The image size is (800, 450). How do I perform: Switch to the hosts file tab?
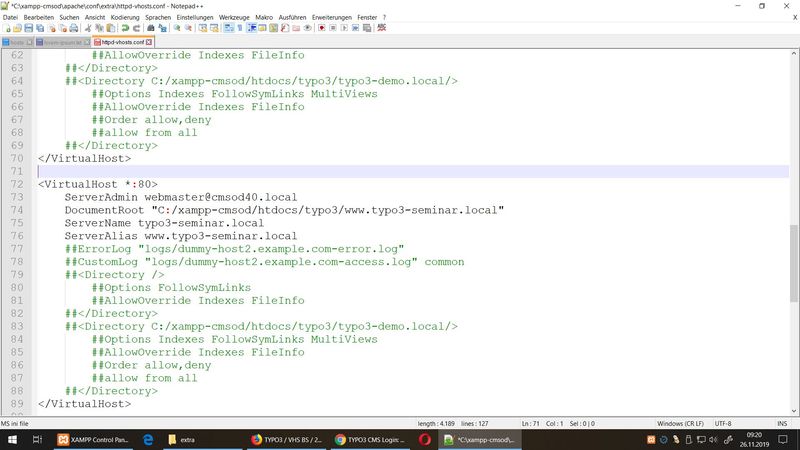16,42
